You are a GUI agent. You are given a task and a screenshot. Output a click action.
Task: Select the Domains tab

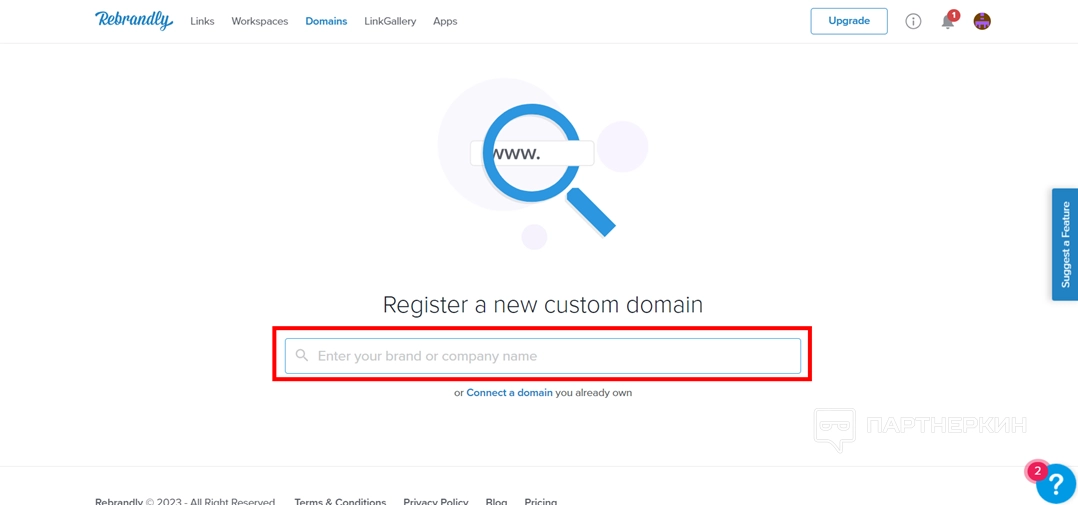326,21
